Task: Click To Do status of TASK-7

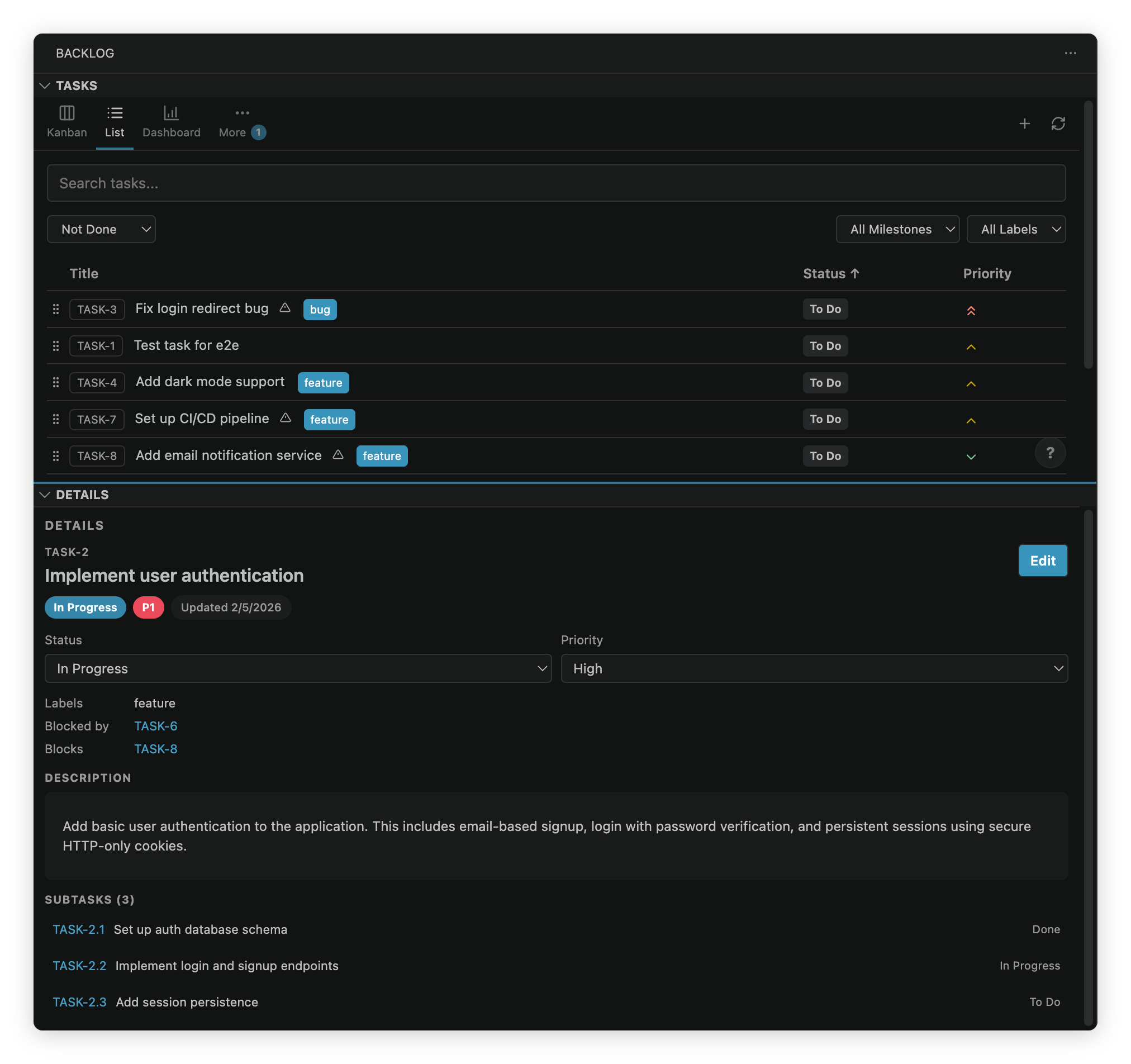Action: (x=825, y=419)
